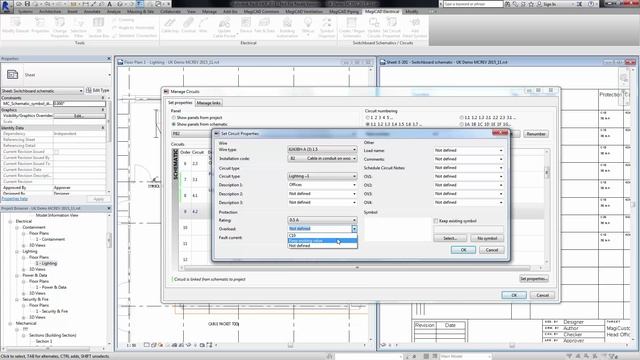Click the Update Circuits ribbon tool
The height and width of the screenshot is (360, 640).
374,27
